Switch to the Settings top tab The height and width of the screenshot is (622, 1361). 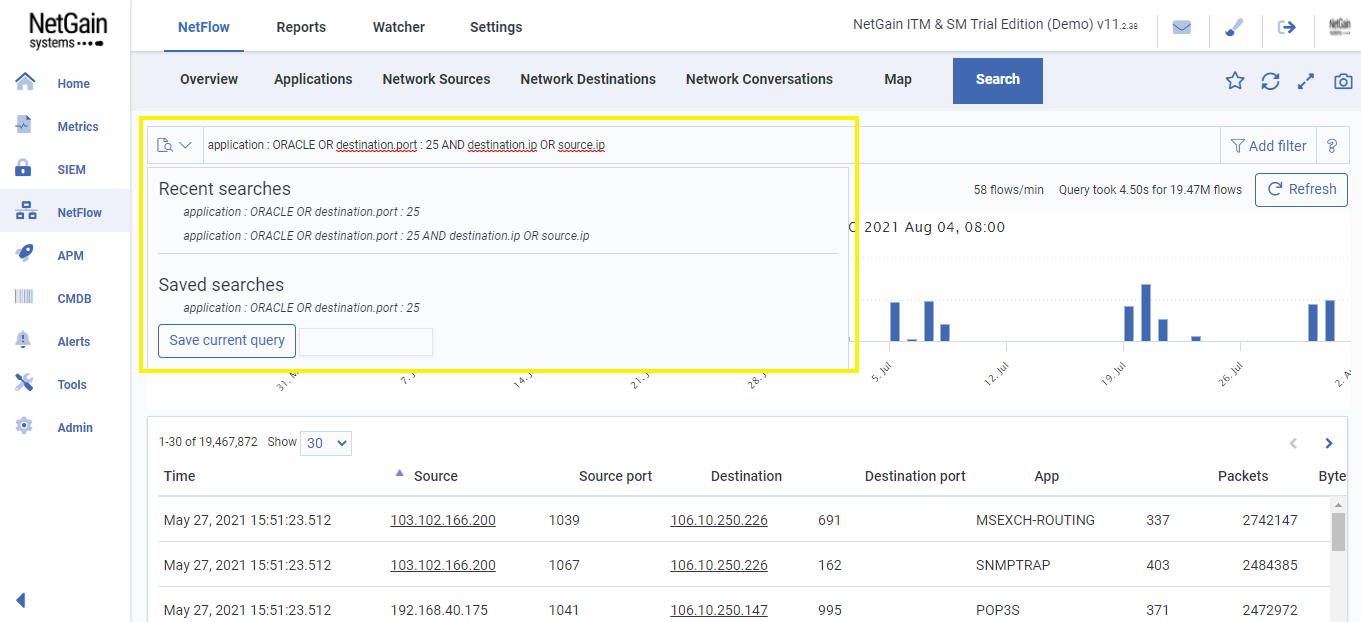point(496,27)
